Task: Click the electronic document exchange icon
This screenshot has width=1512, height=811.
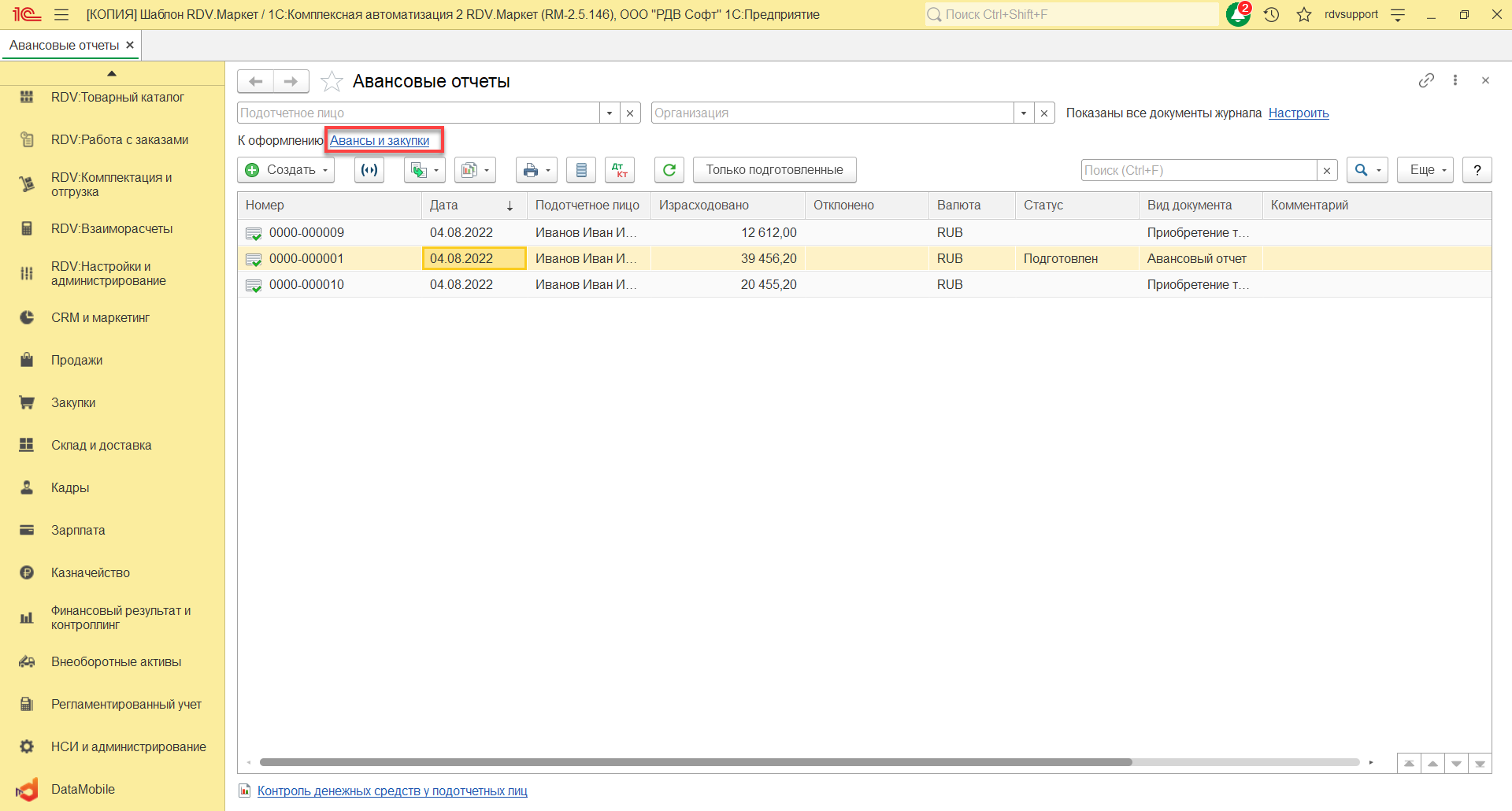Action: pos(369,170)
